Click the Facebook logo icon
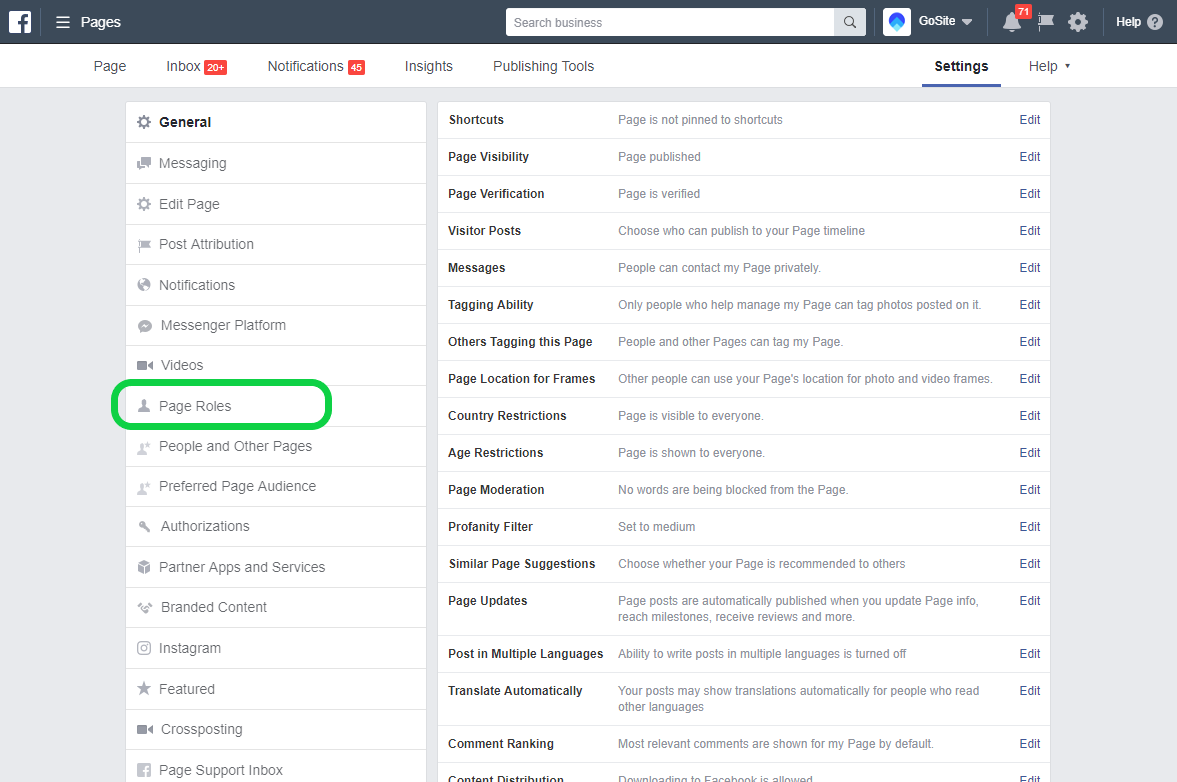Viewport: 1177px width, 782px height. (x=20, y=22)
